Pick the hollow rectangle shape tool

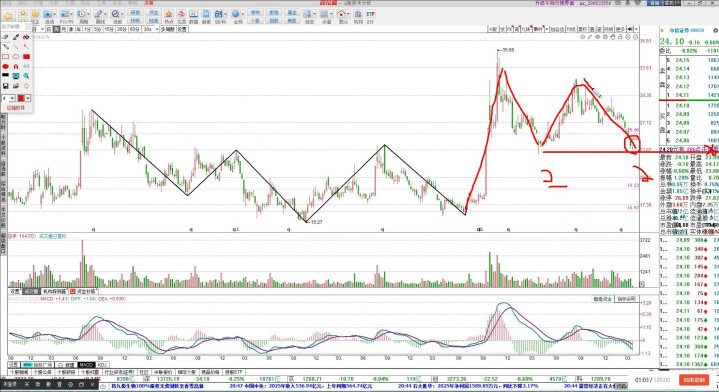click(x=6, y=57)
